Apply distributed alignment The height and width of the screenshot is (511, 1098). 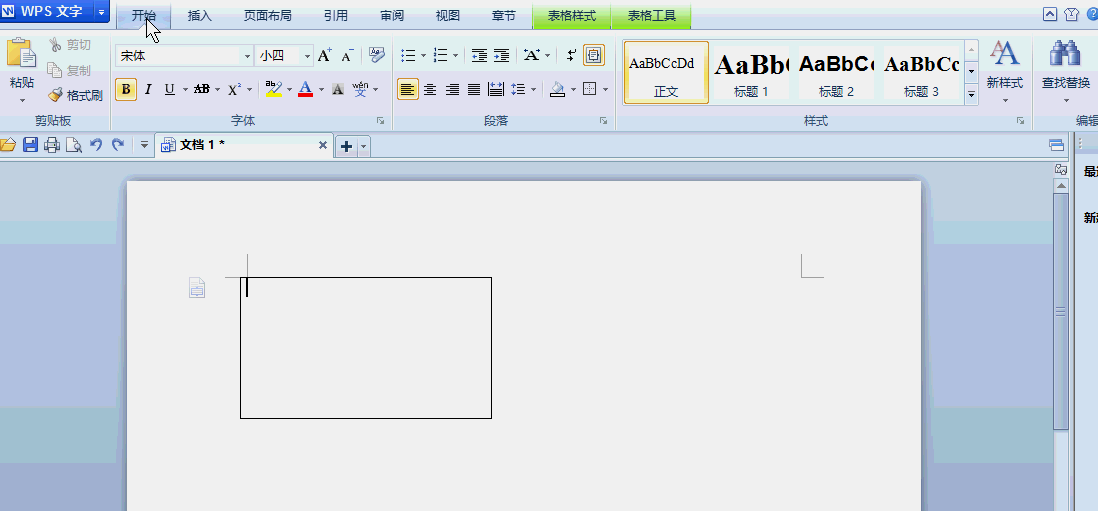(x=496, y=90)
